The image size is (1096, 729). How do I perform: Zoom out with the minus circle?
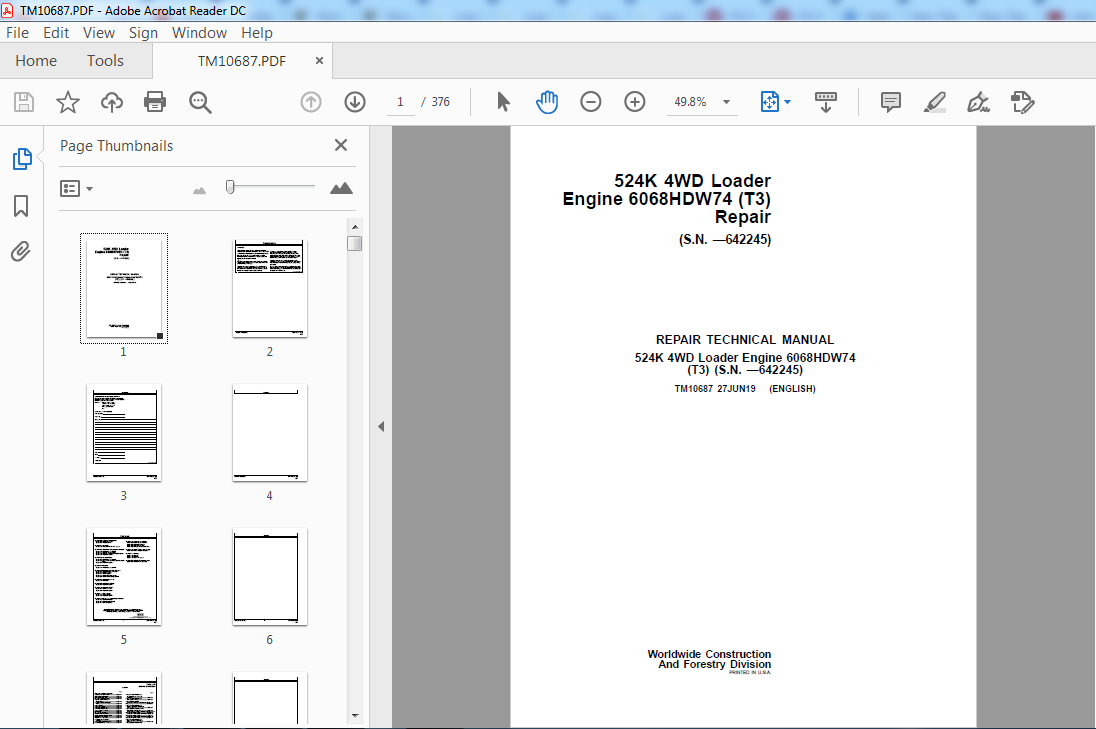click(x=591, y=102)
